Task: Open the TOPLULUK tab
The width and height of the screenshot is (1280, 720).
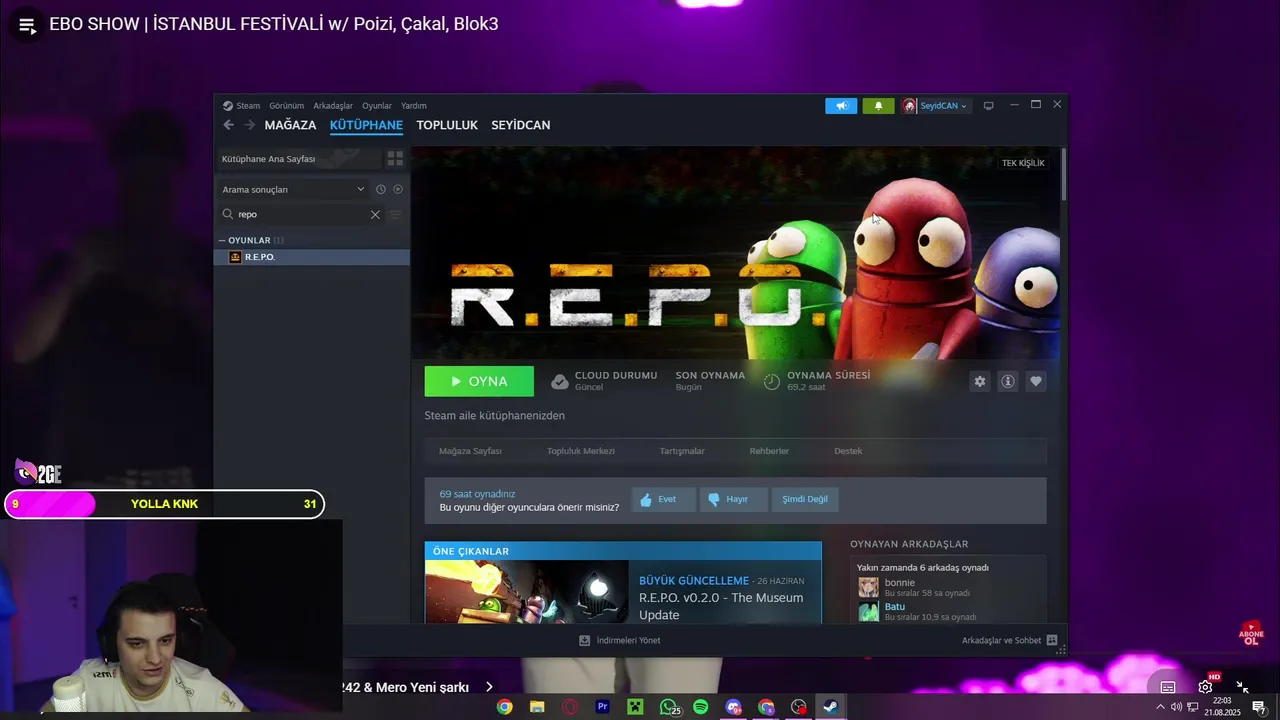Action: 447,125
